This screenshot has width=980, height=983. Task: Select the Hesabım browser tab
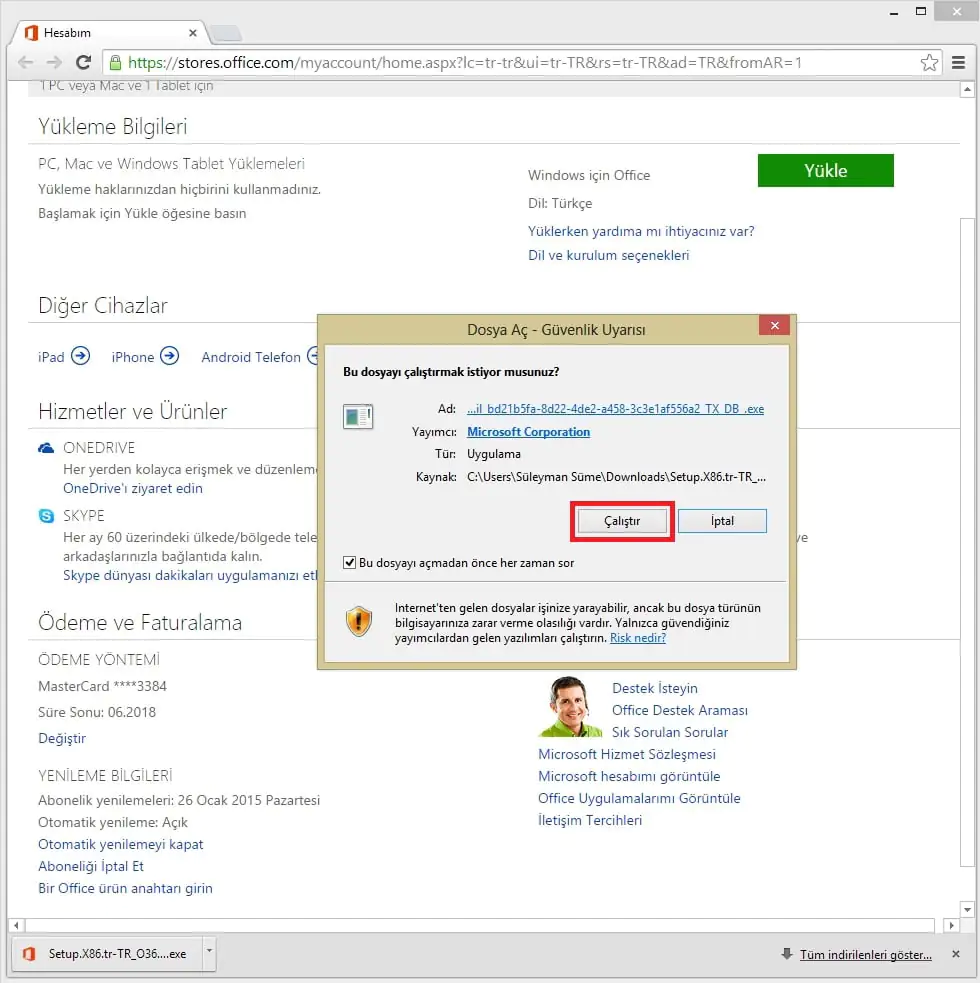click(110, 33)
